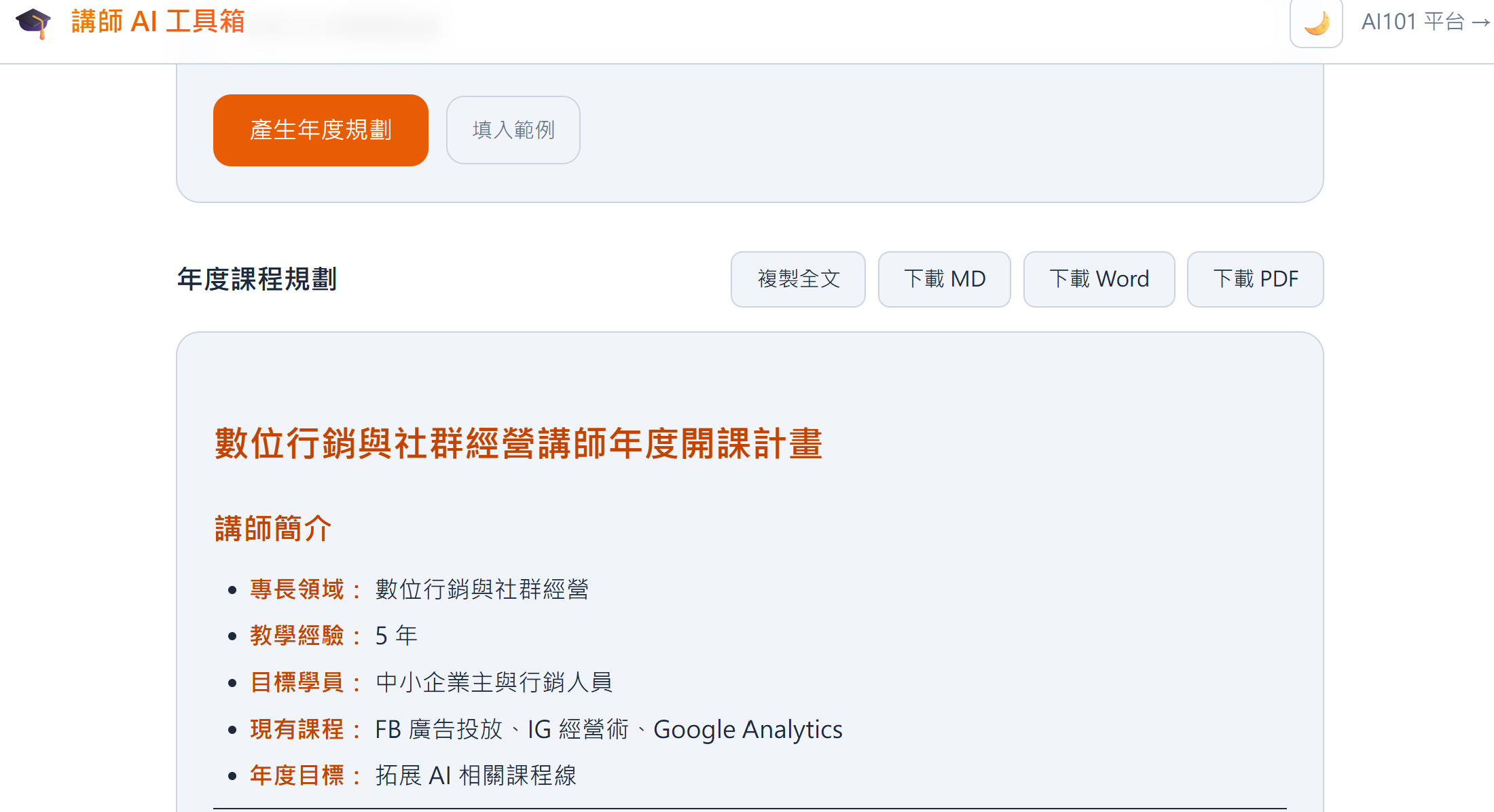Click the 現有課程 label

click(x=297, y=729)
